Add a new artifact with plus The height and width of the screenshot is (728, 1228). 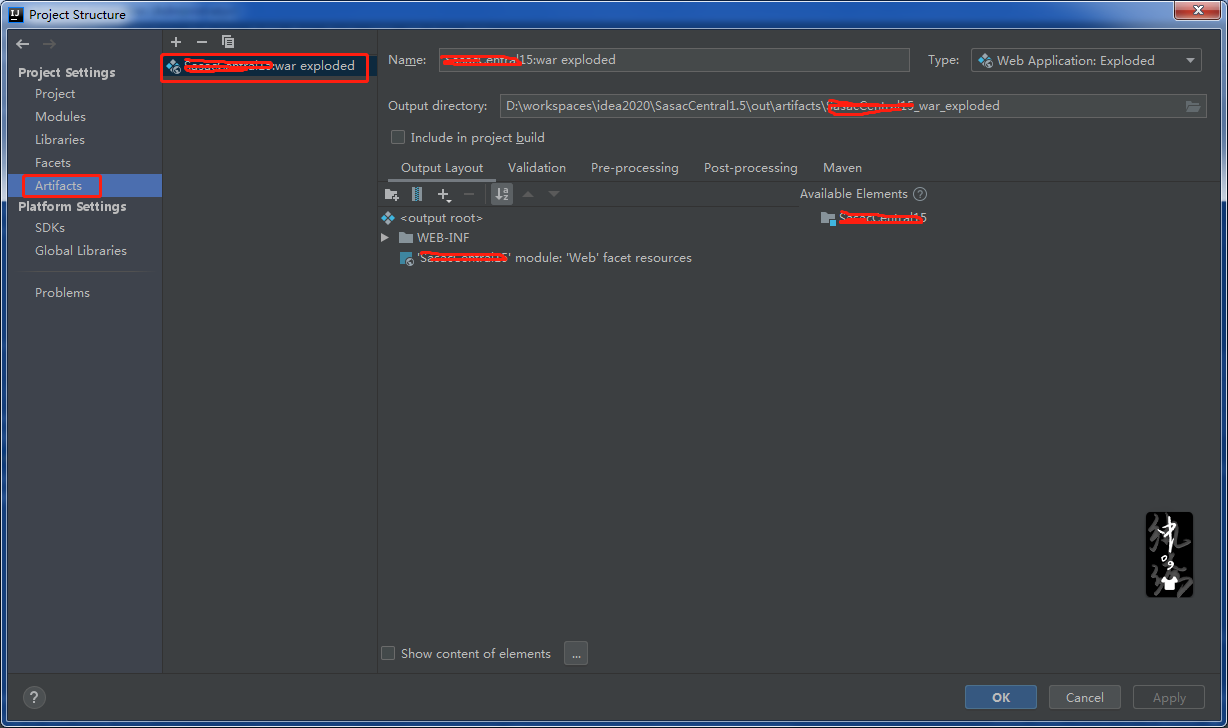pyautogui.click(x=176, y=42)
